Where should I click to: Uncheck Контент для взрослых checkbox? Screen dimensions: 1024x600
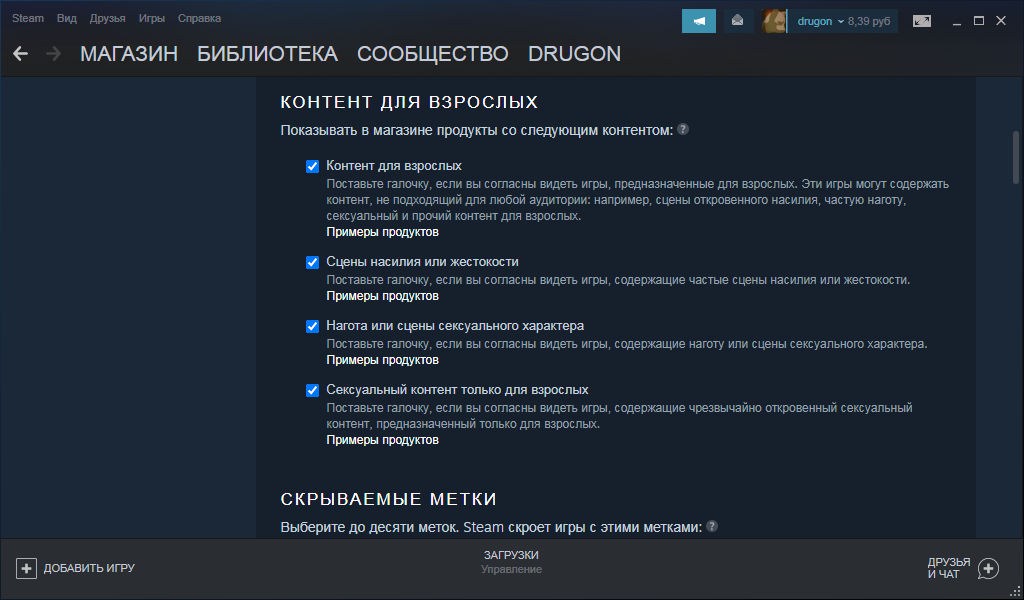[x=312, y=165]
